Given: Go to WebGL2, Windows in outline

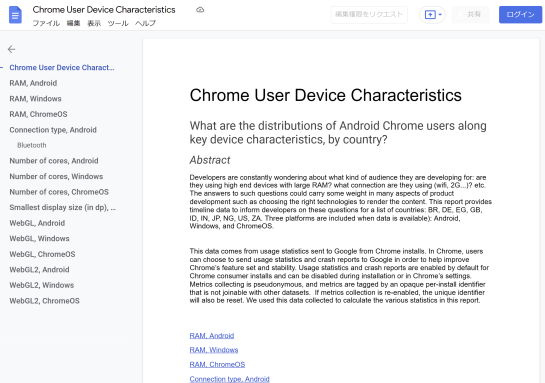Looking at the screenshot, I should click(x=42, y=285).
